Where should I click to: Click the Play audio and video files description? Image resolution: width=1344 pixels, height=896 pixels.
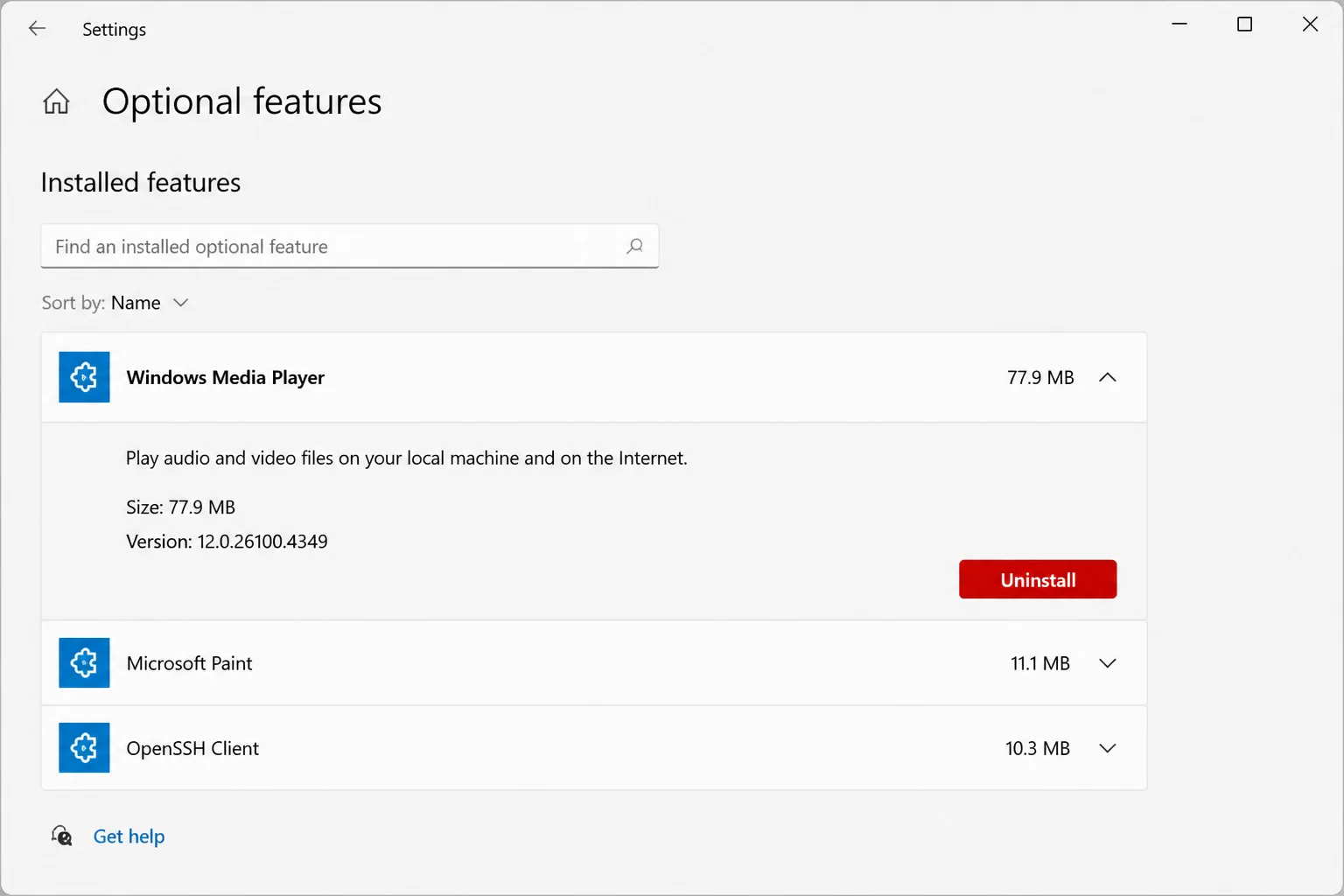(407, 458)
